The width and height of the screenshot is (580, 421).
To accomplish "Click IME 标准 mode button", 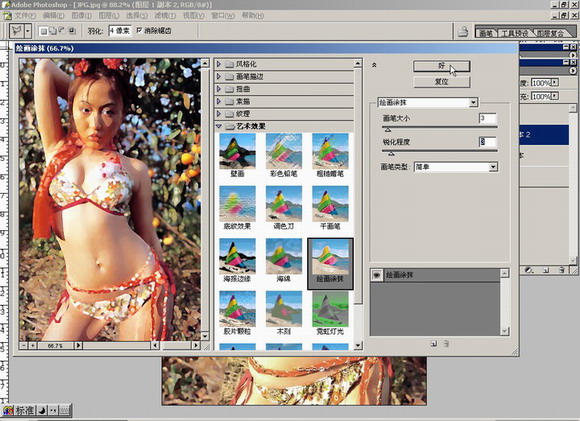I will tap(25, 410).
